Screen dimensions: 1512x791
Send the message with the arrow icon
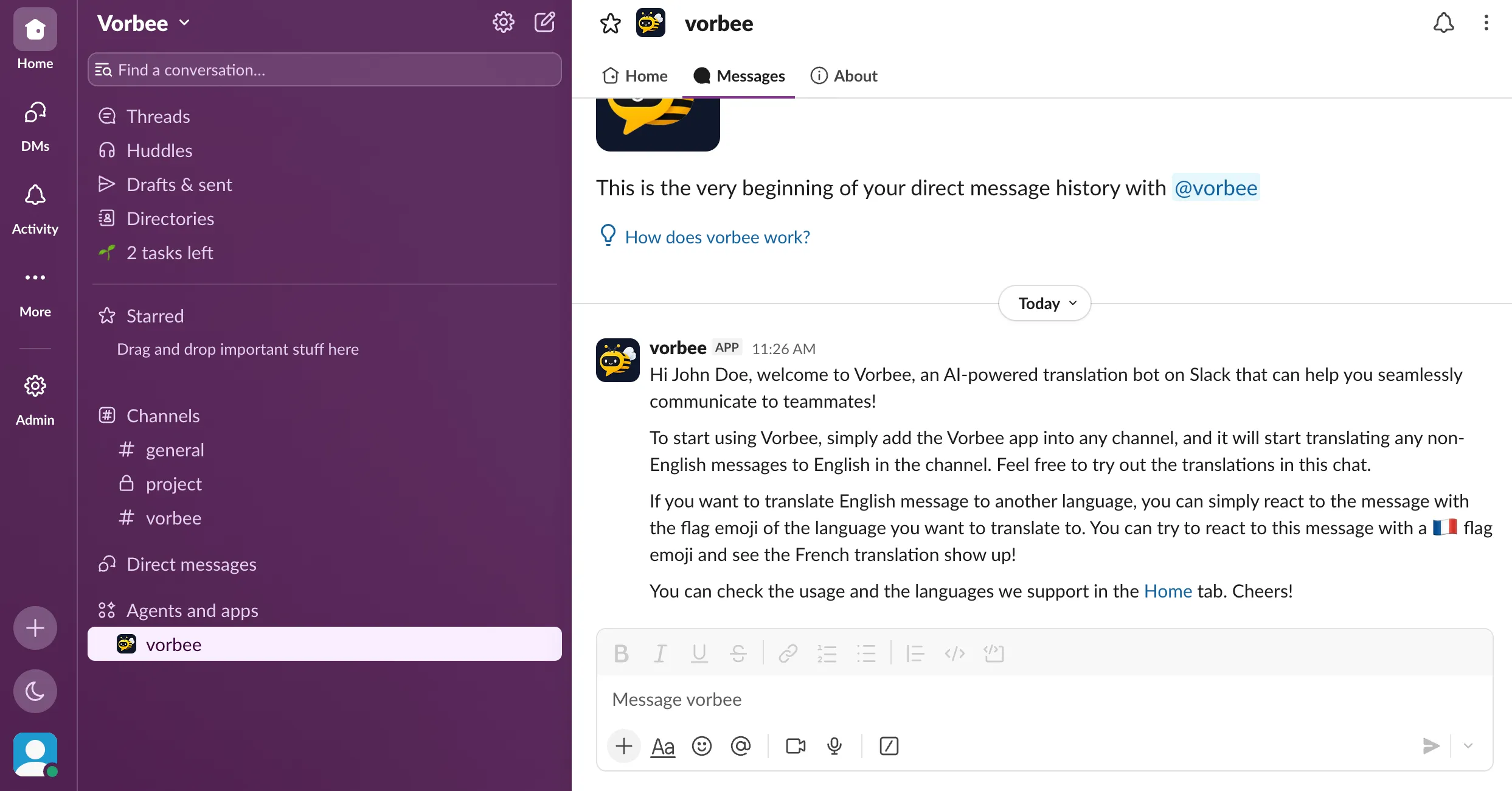click(x=1431, y=746)
